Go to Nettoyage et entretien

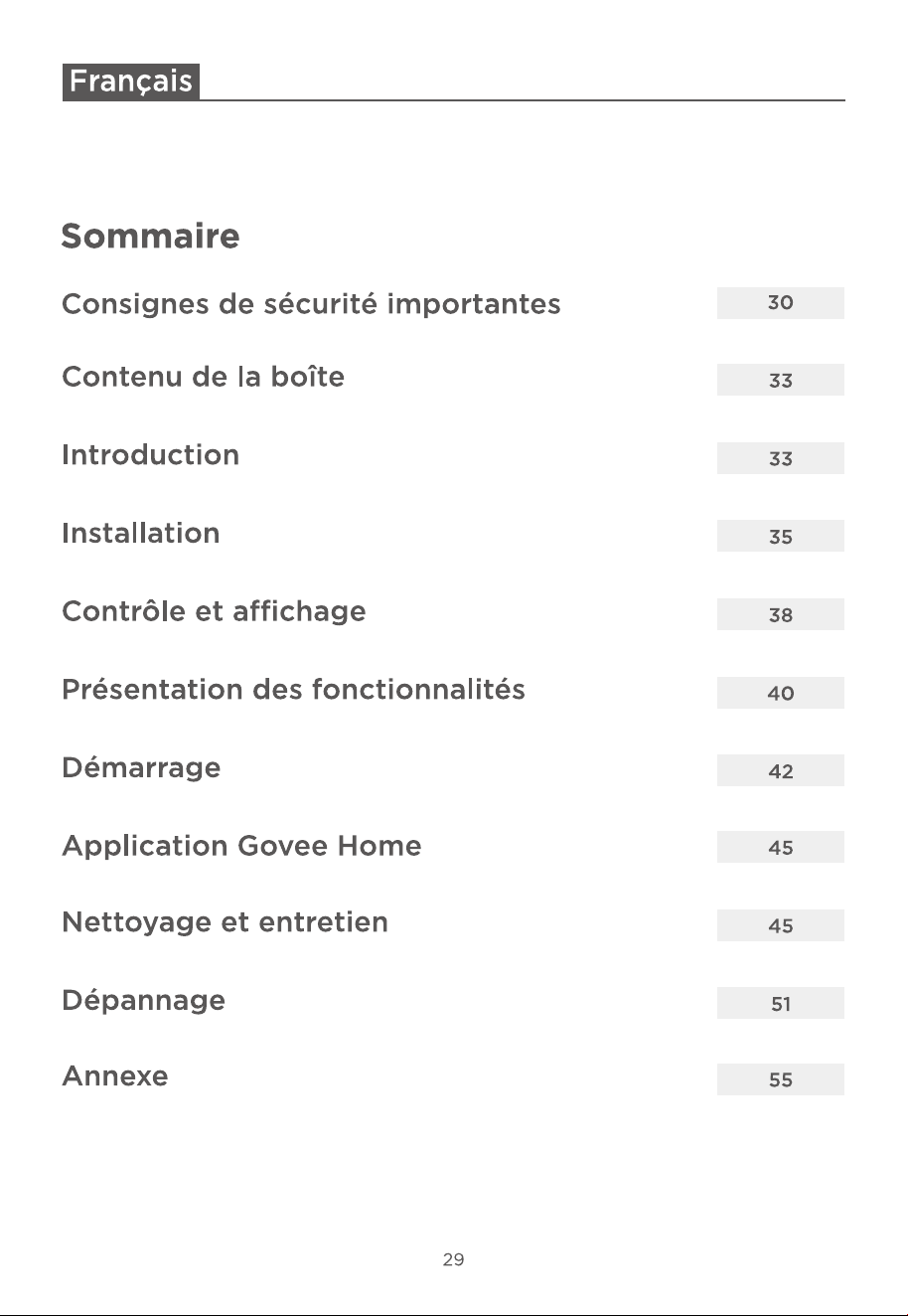(225, 922)
